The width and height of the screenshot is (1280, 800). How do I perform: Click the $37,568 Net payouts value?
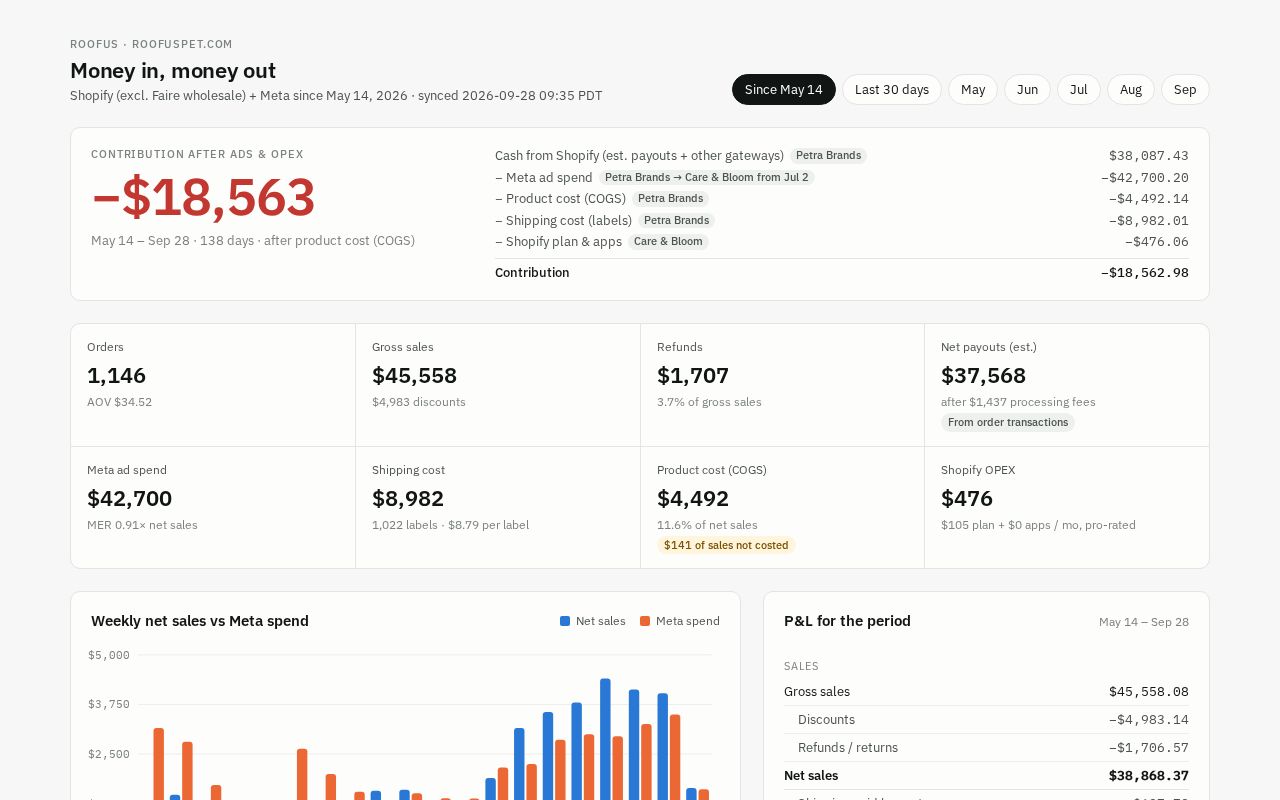click(983, 376)
